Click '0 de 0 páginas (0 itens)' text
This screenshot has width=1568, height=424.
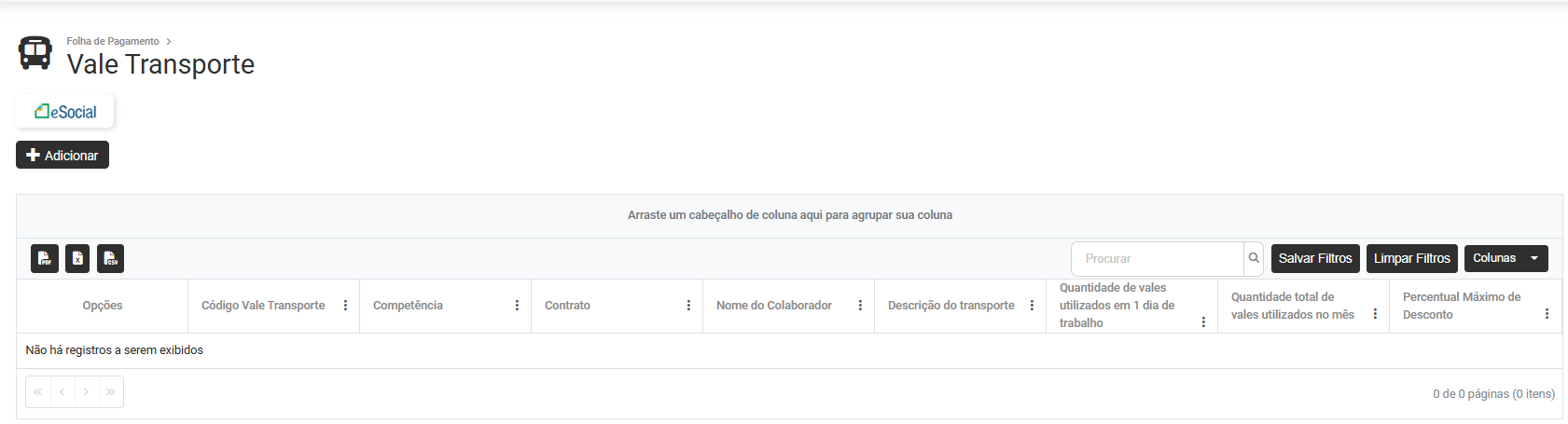pyautogui.click(x=1493, y=394)
